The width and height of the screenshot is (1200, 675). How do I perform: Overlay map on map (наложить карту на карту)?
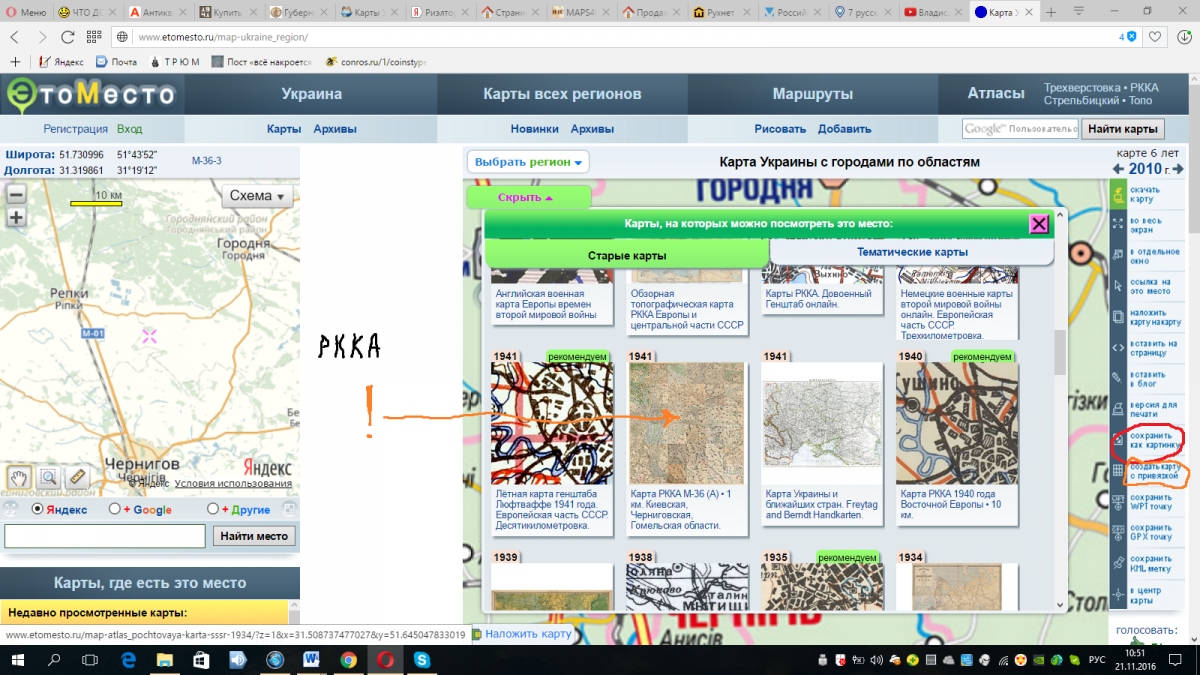click(1118, 315)
